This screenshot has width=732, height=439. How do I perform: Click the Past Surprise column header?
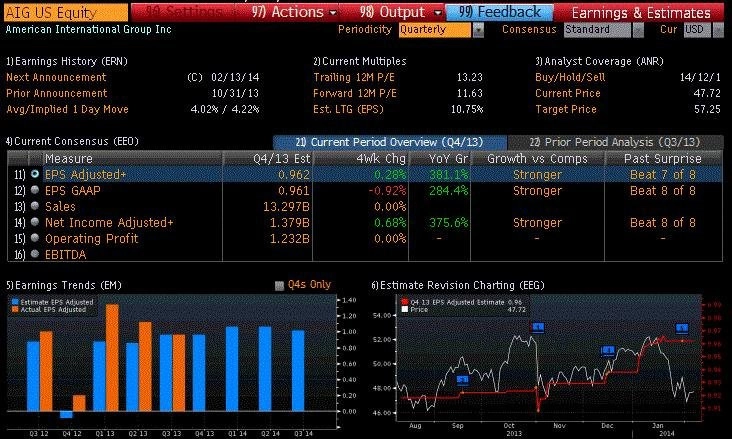pos(663,159)
